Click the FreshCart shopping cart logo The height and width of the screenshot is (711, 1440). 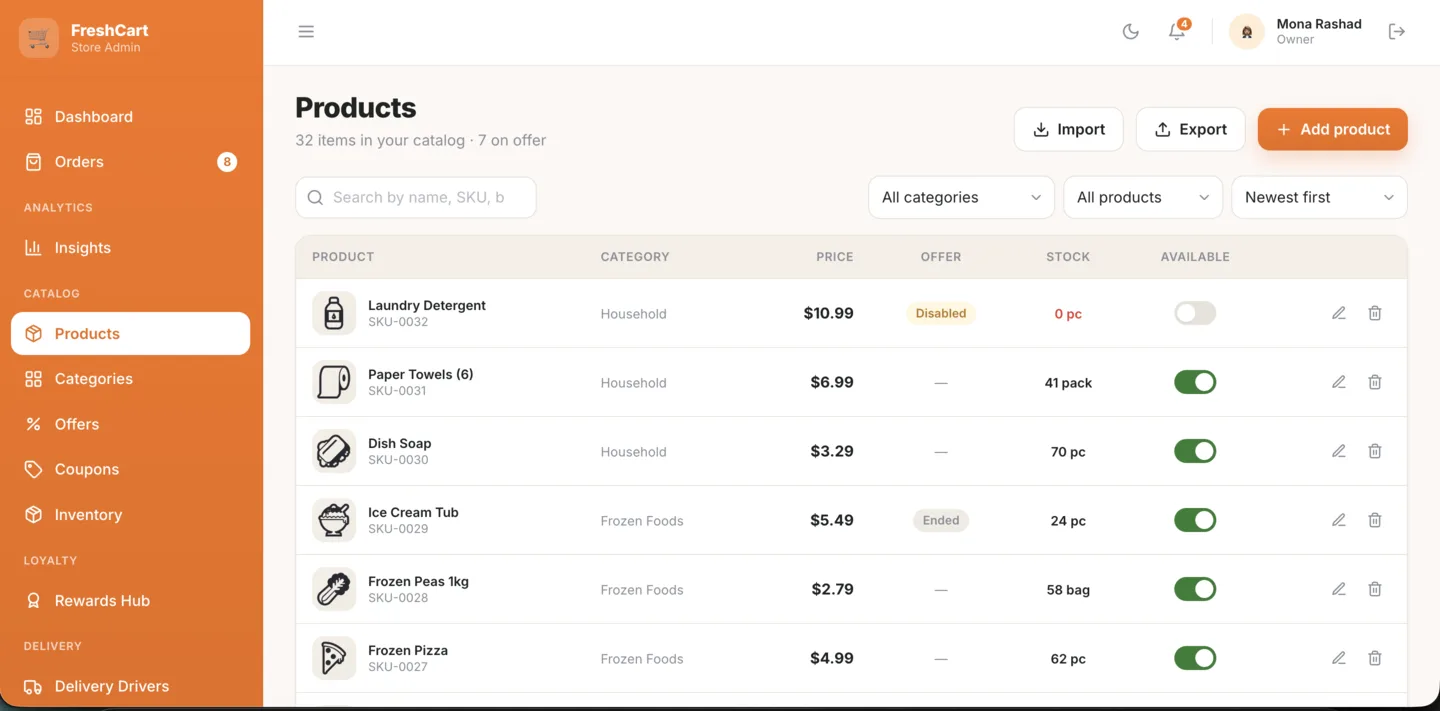coord(39,38)
